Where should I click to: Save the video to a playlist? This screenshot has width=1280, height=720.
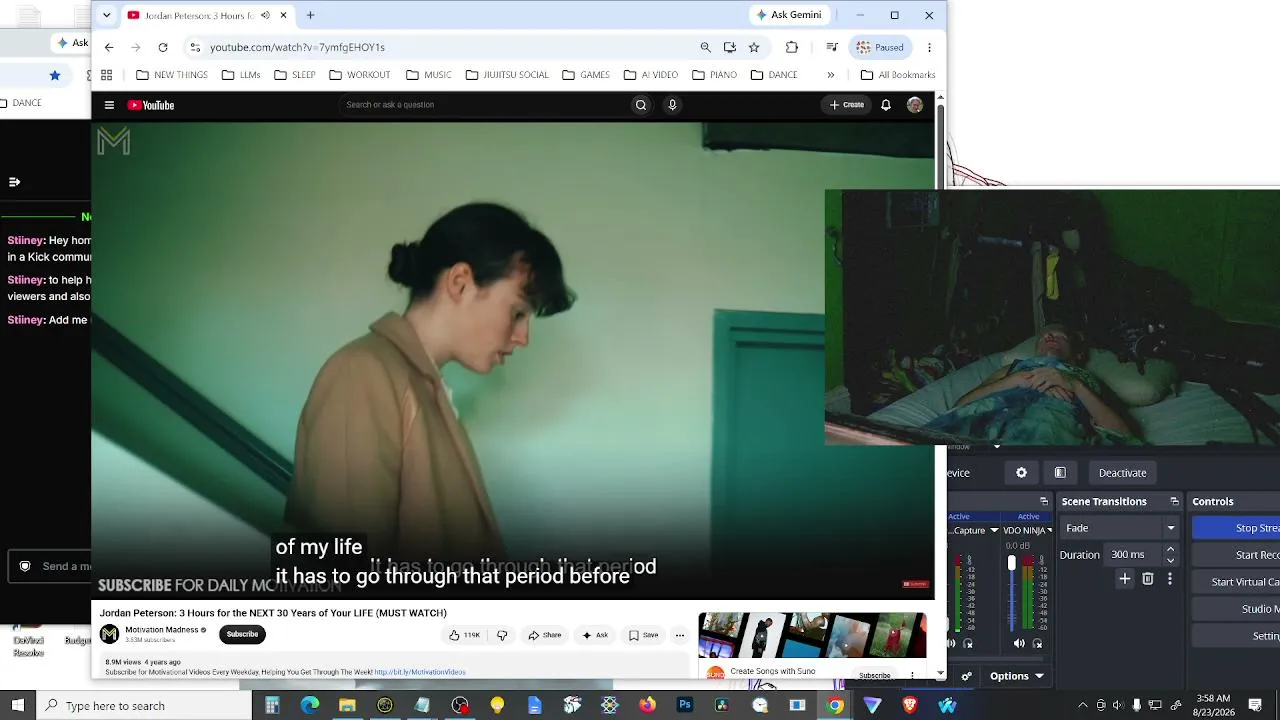(x=643, y=635)
